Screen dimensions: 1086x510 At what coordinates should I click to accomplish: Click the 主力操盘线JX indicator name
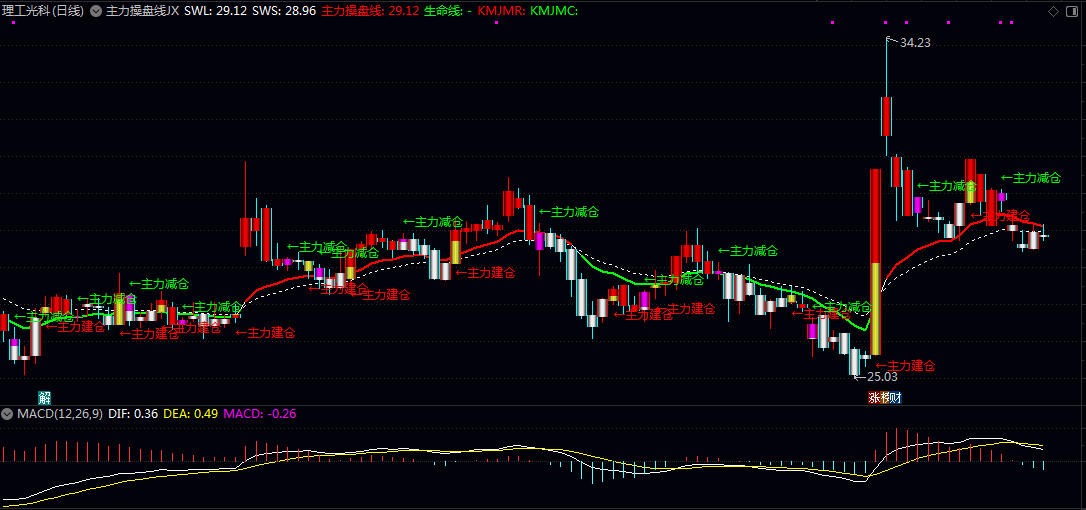pos(143,11)
